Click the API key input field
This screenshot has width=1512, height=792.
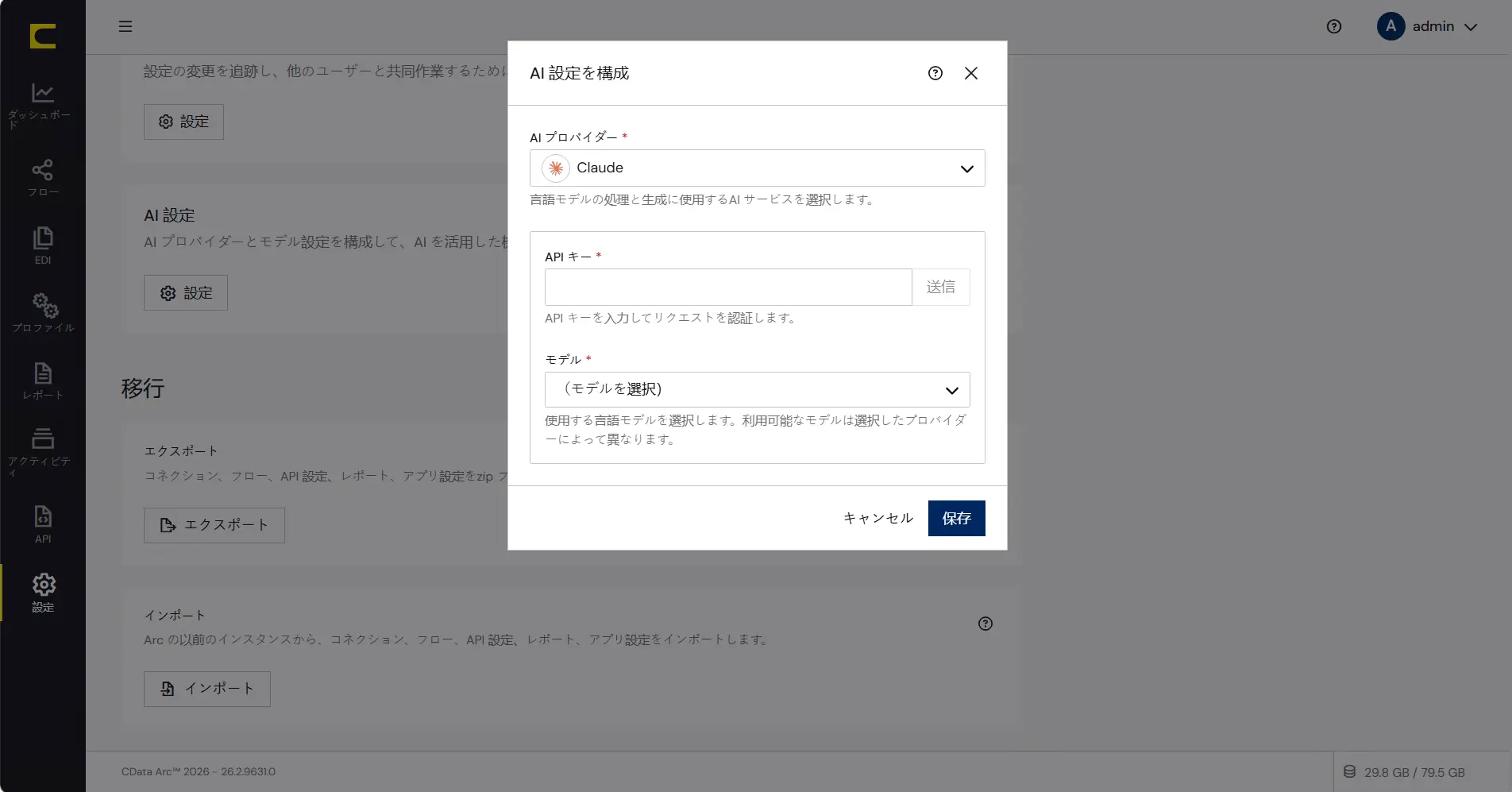click(x=728, y=287)
